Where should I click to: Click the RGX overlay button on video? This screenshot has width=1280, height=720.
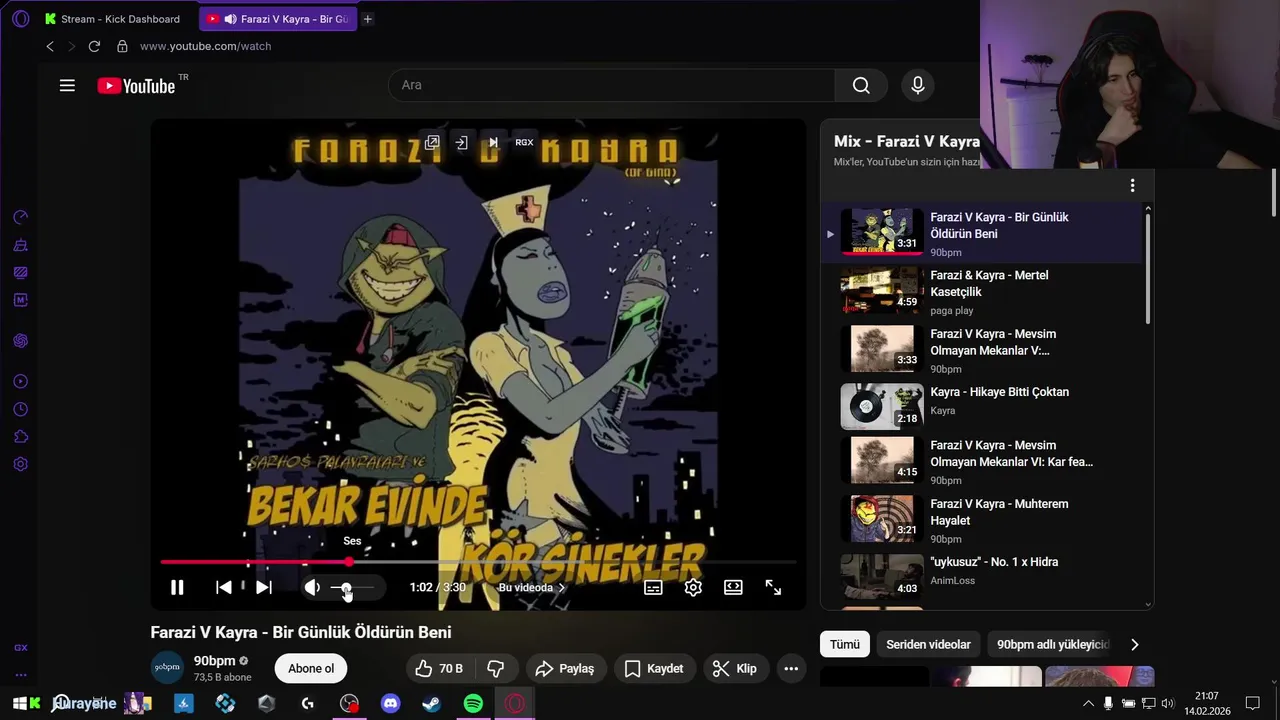[524, 143]
